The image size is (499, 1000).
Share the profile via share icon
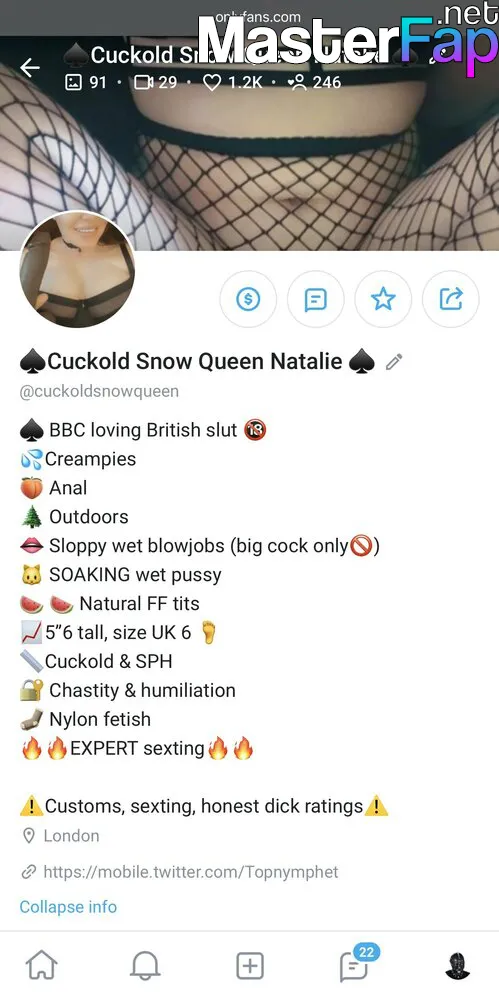pyautogui.click(x=451, y=299)
